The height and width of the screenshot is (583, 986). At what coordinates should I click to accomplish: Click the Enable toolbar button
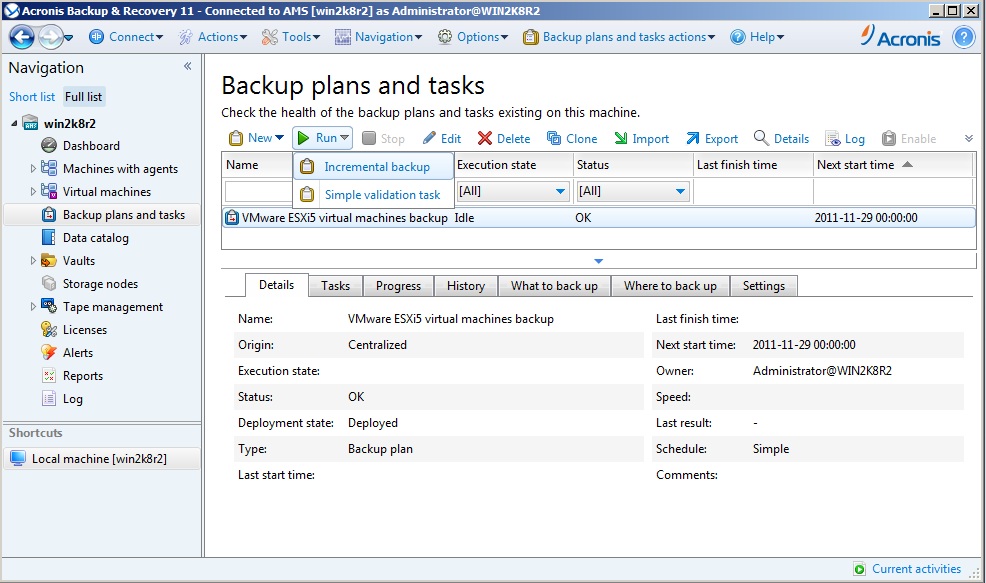909,138
